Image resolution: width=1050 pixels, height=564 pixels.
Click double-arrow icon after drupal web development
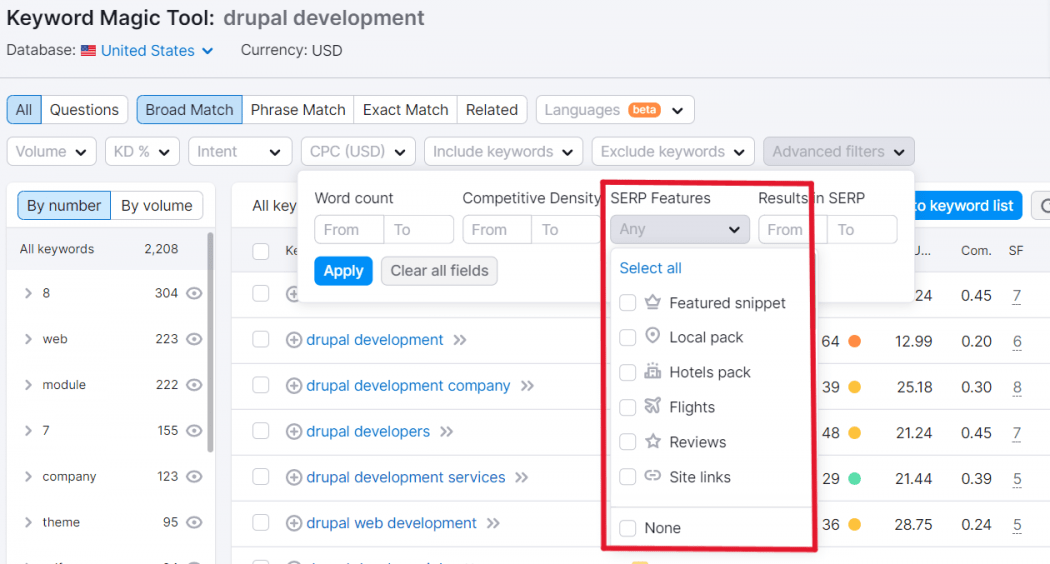click(493, 523)
